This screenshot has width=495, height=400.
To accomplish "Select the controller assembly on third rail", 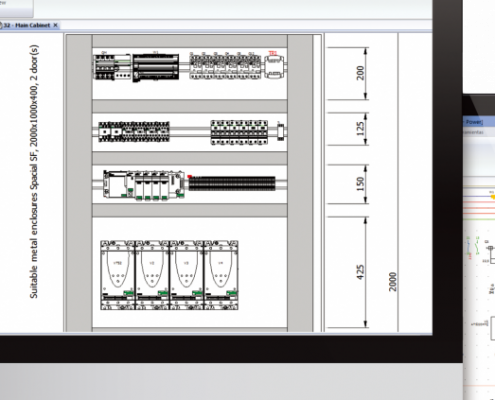I will (x=144, y=185).
